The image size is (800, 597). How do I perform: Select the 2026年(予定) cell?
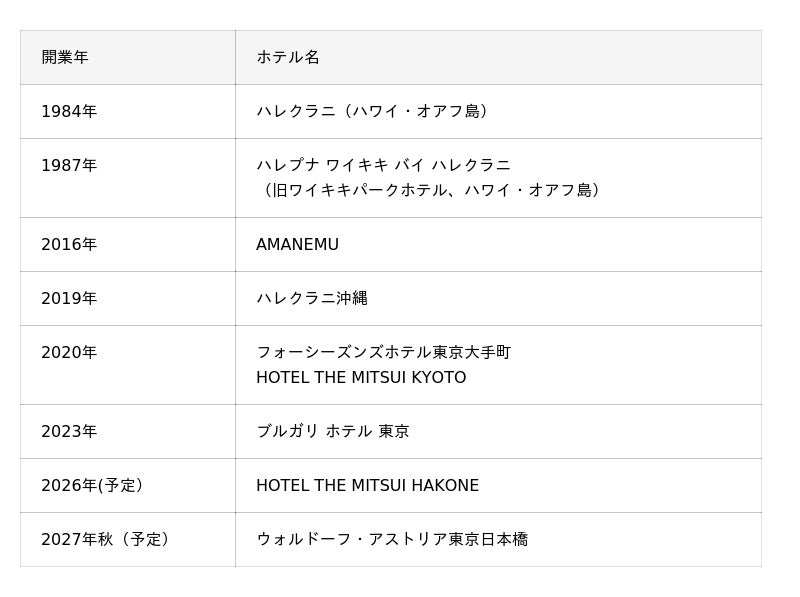pos(92,485)
